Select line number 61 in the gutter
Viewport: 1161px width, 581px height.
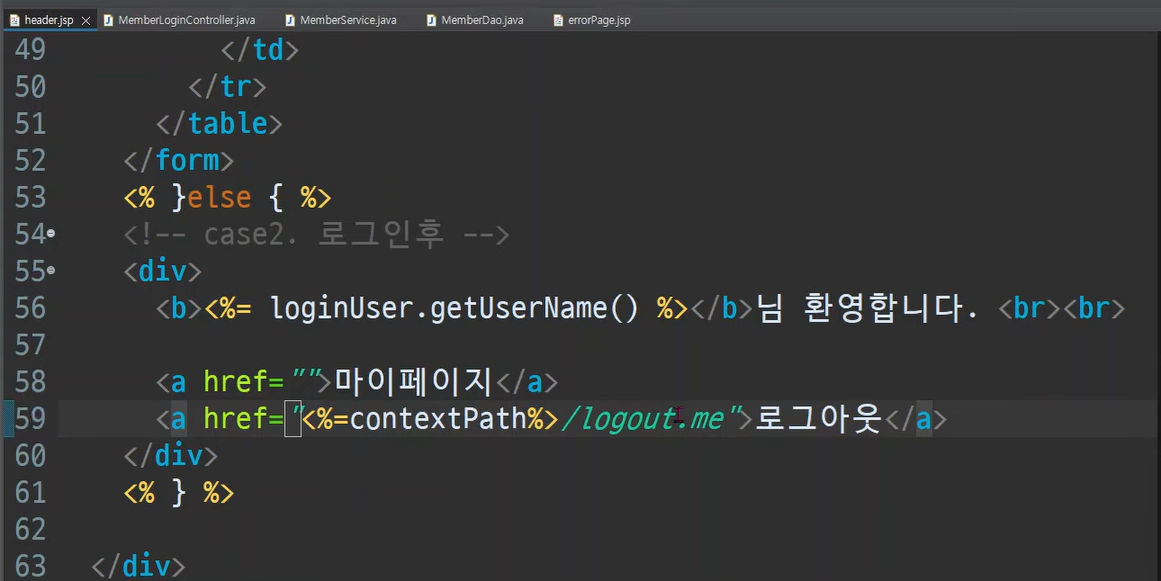pos(30,493)
